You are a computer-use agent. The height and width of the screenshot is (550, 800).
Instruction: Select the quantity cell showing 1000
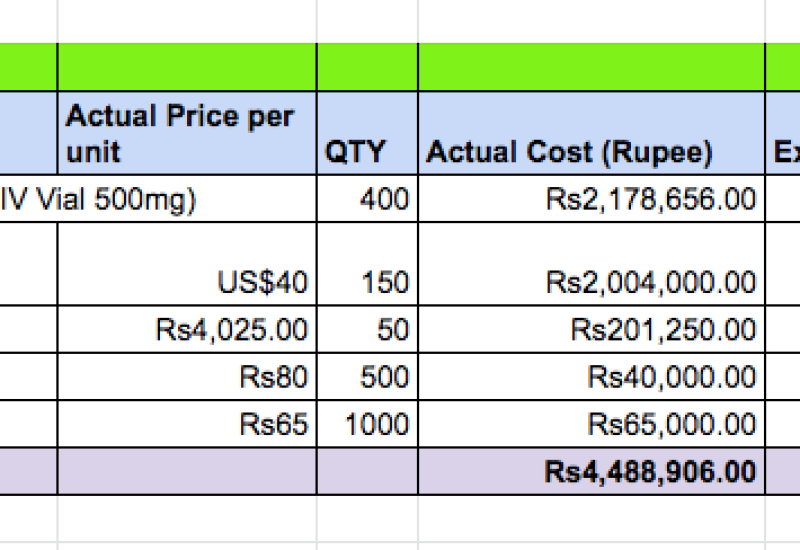pos(366,424)
